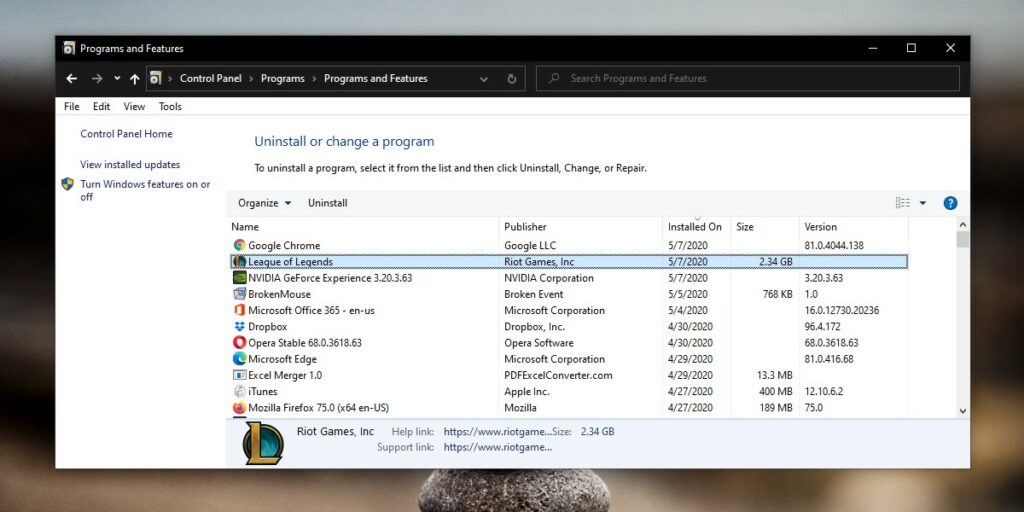Select Excel Merger 1.0 entry
This screenshot has height=512, width=1024.
click(285, 375)
